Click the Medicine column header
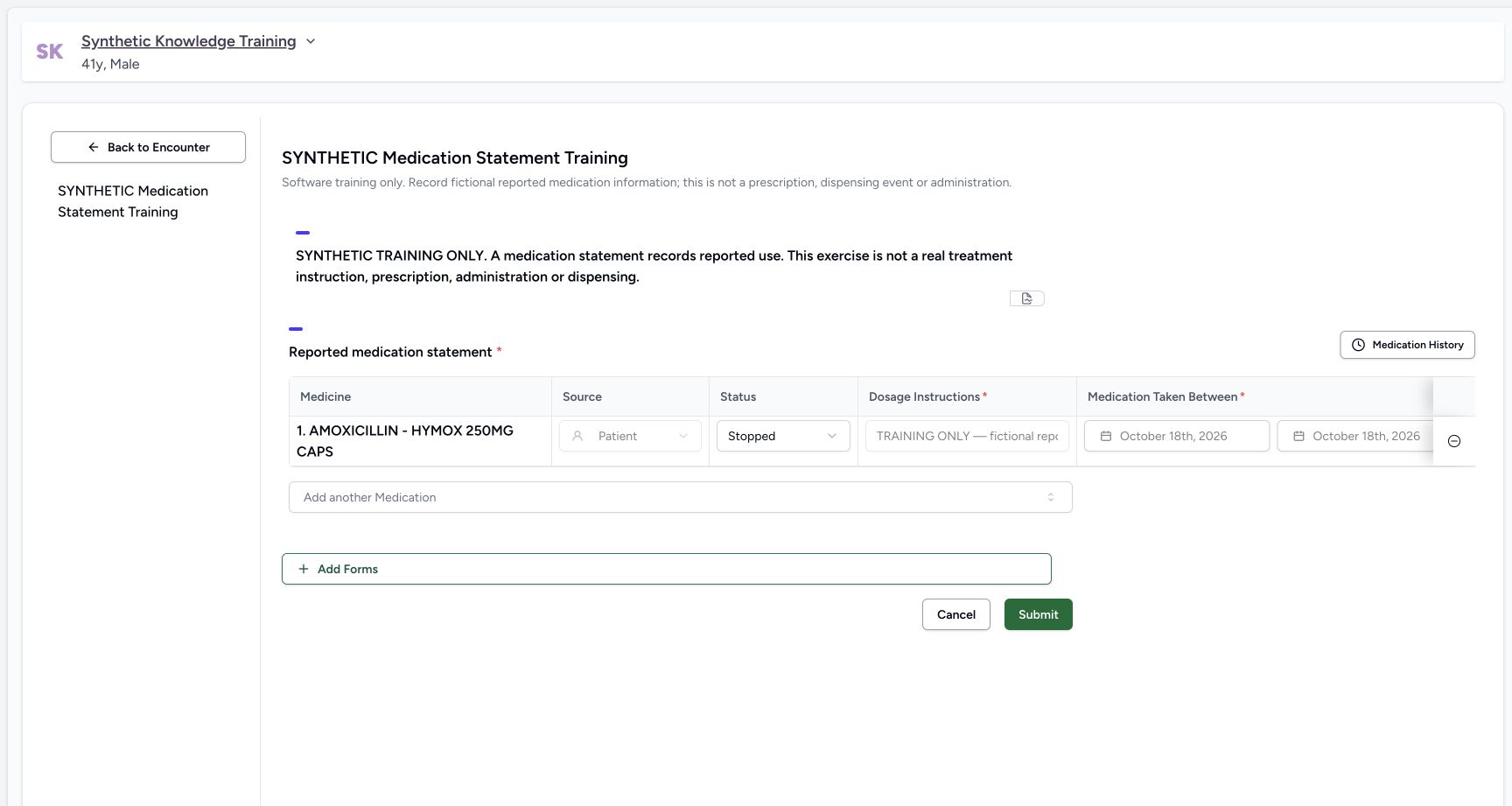This screenshot has height=806, width=1512. point(420,396)
